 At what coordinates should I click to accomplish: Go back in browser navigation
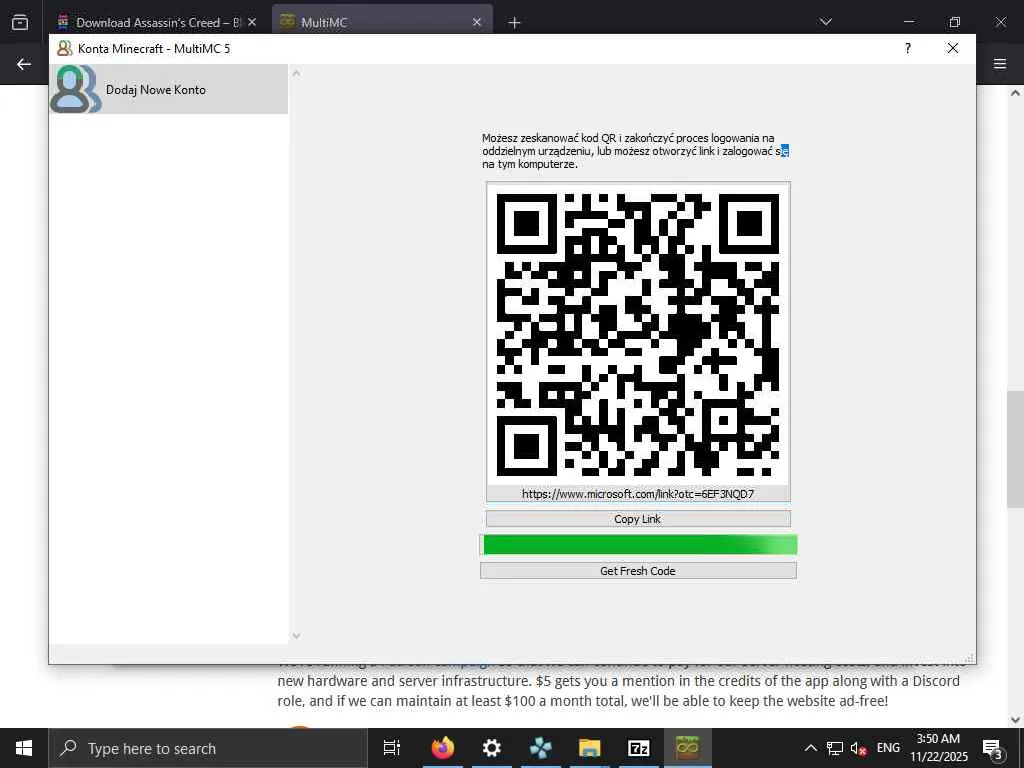(x=24, y=64)
